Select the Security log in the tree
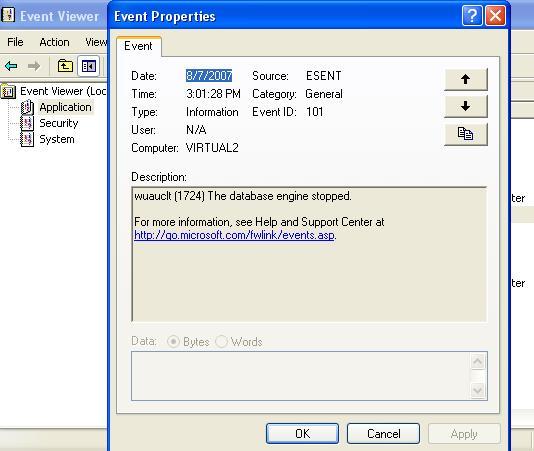534x451 pixels. coord(59,123)
